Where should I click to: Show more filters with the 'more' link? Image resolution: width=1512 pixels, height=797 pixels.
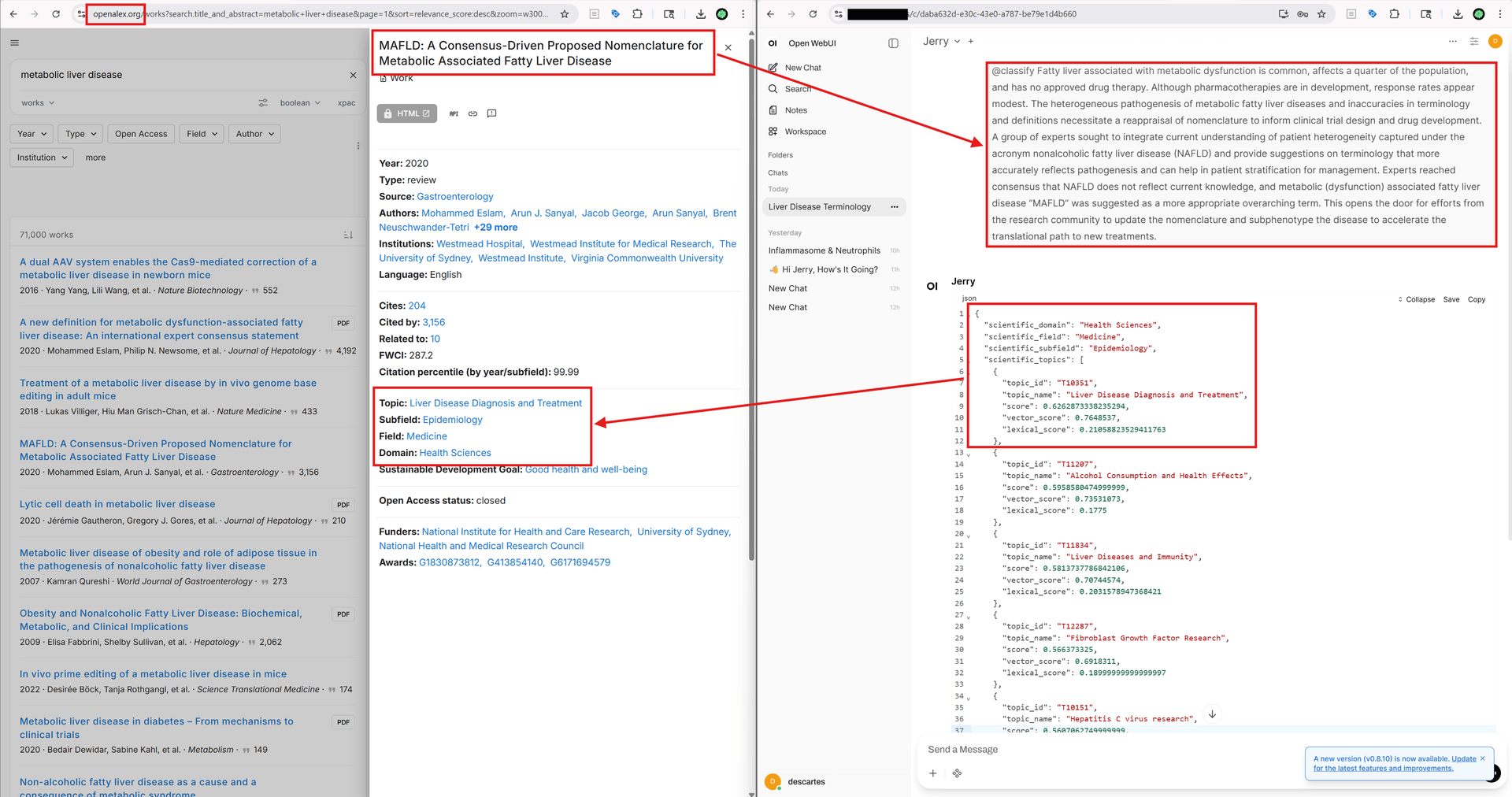tap(95, 158)
